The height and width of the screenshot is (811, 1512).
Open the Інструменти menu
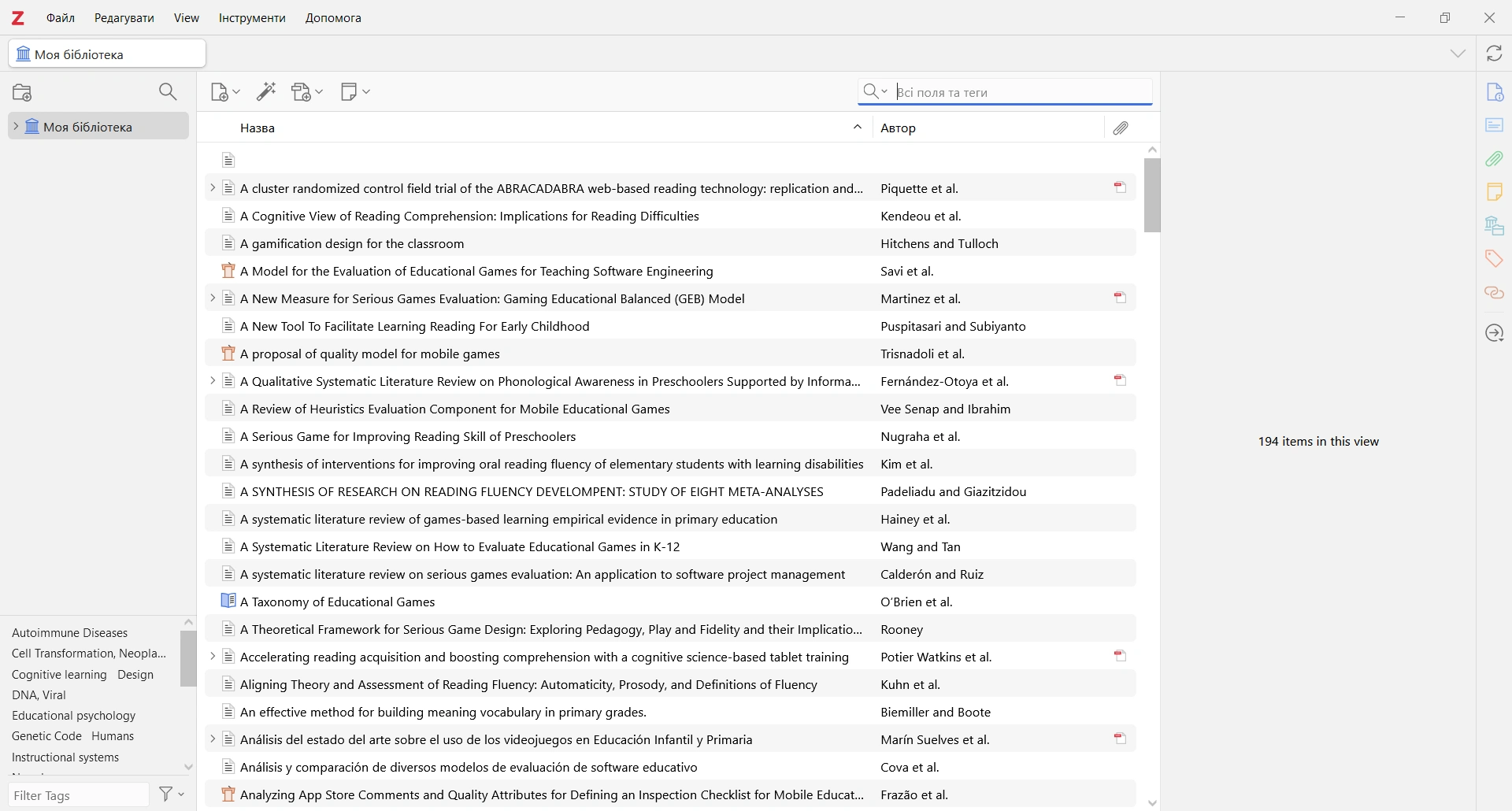point(252,18)
